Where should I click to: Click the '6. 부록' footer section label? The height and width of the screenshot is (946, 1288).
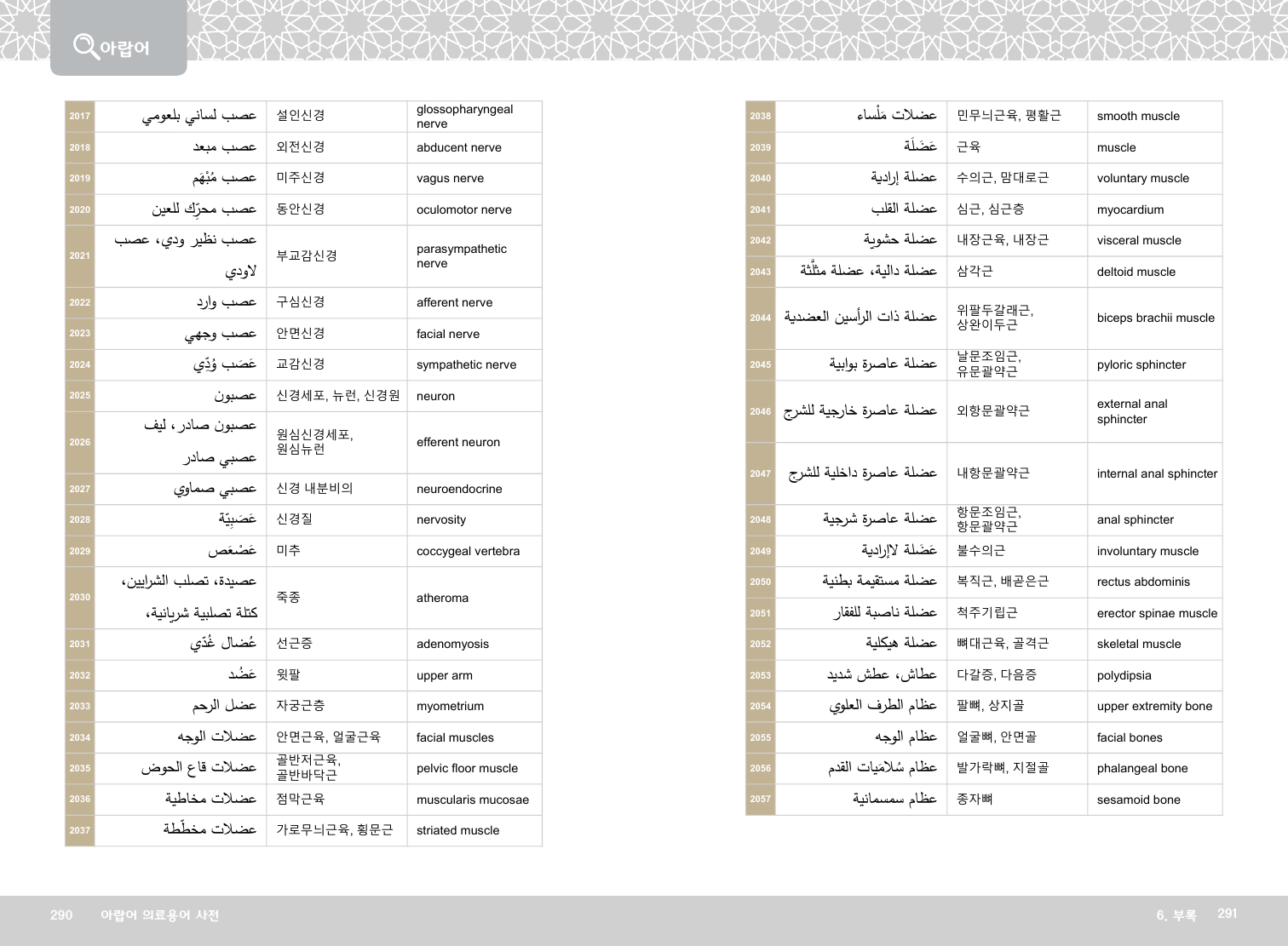pyautogui.click(x=1176, y=915)
